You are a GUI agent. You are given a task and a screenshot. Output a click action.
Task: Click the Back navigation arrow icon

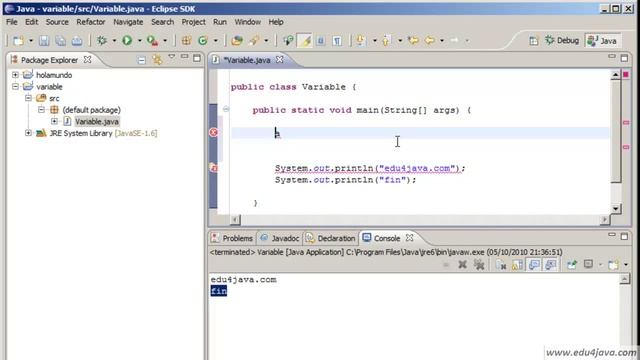coord(429,40)
